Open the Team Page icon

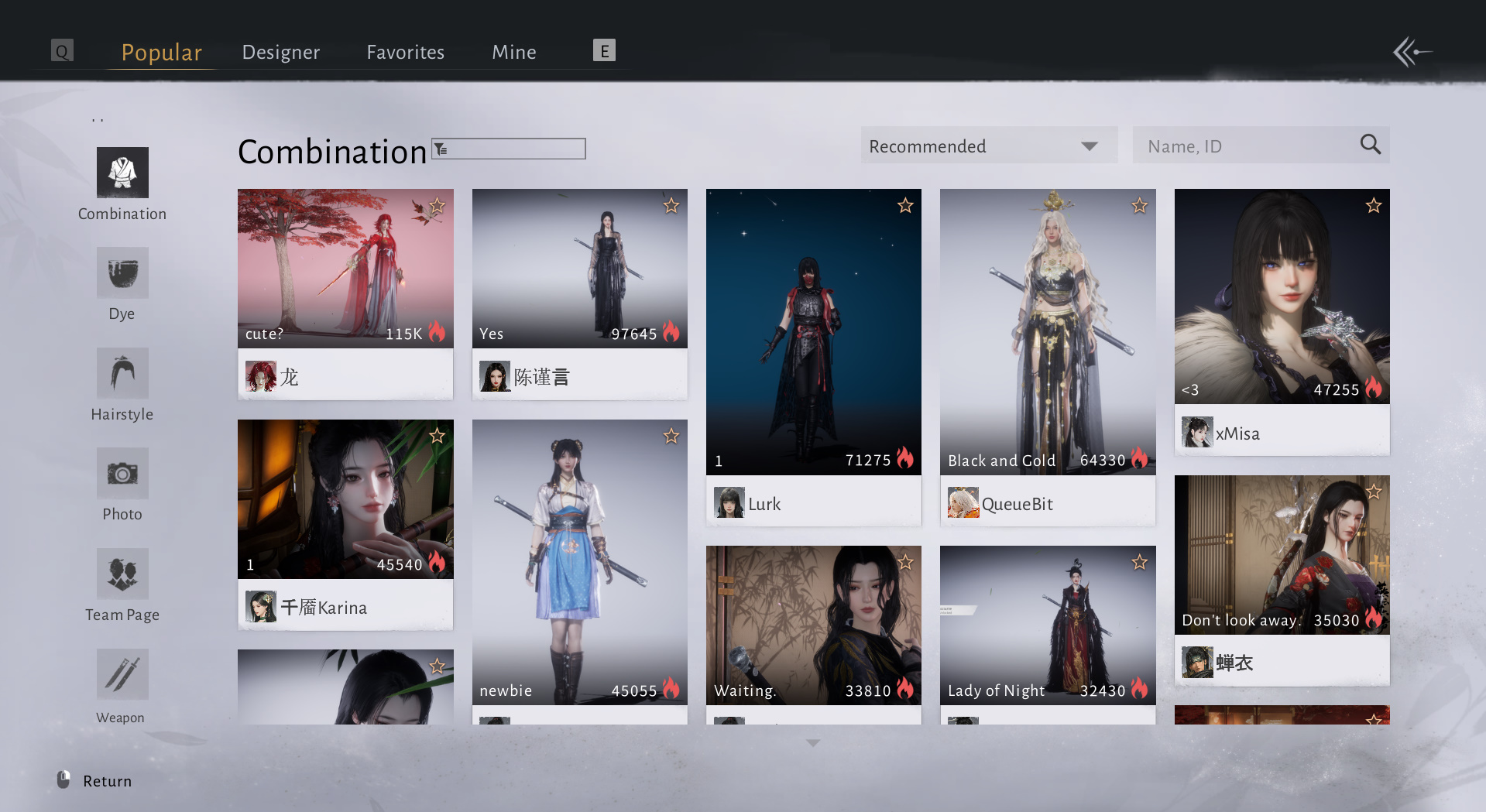tap(122, 574)
